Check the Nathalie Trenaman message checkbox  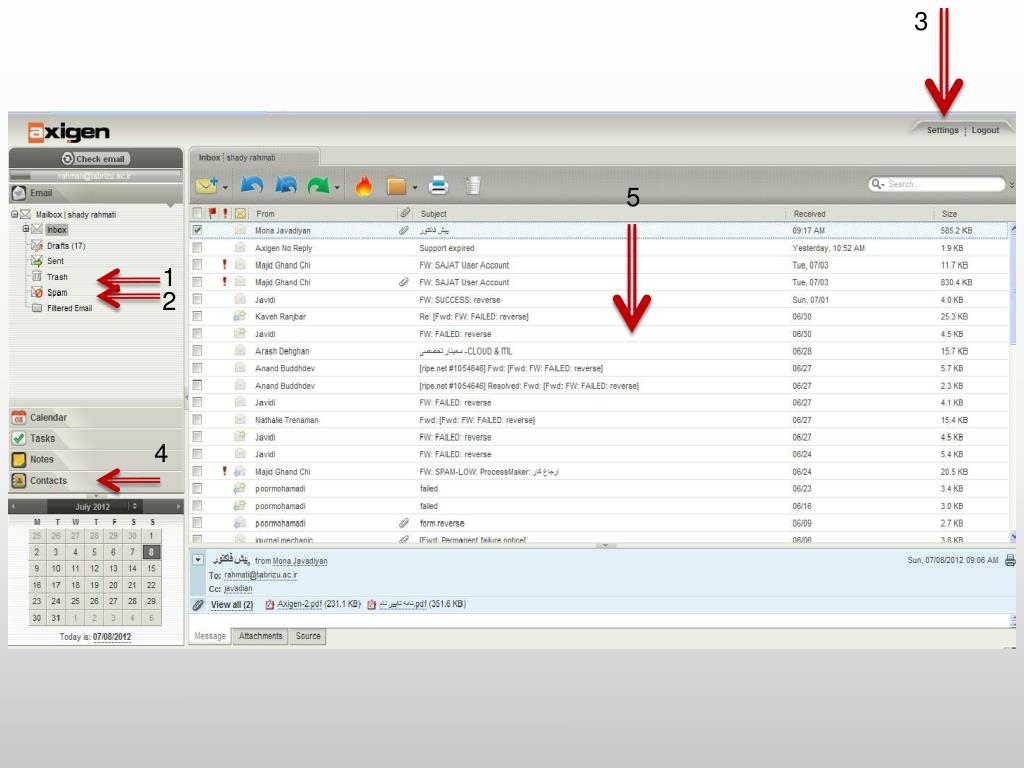[197, 419]
